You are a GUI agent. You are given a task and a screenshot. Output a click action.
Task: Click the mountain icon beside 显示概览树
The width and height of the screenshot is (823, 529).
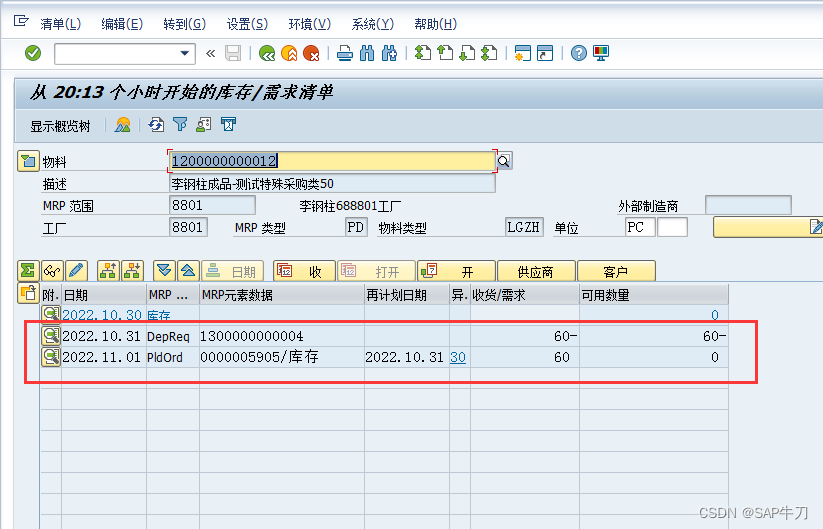123,125
